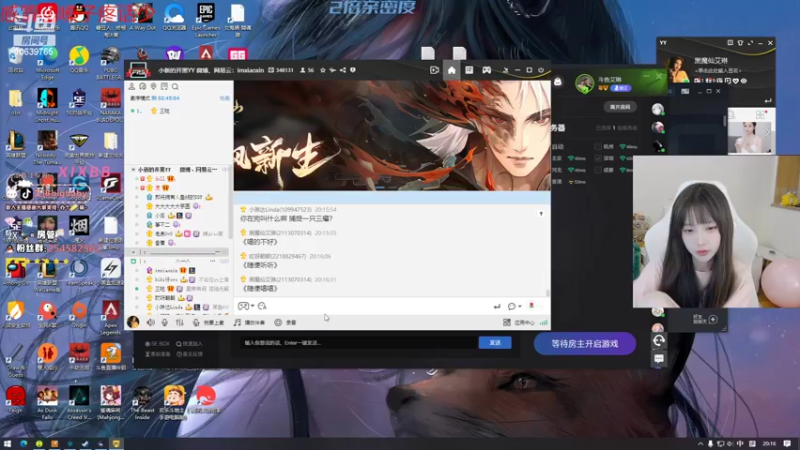
Task: Open the notification center on taskbar
Action: coord(787,444)
